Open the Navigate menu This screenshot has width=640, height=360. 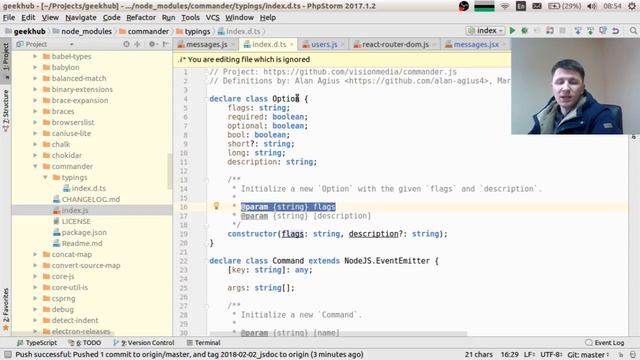(81, 18)
